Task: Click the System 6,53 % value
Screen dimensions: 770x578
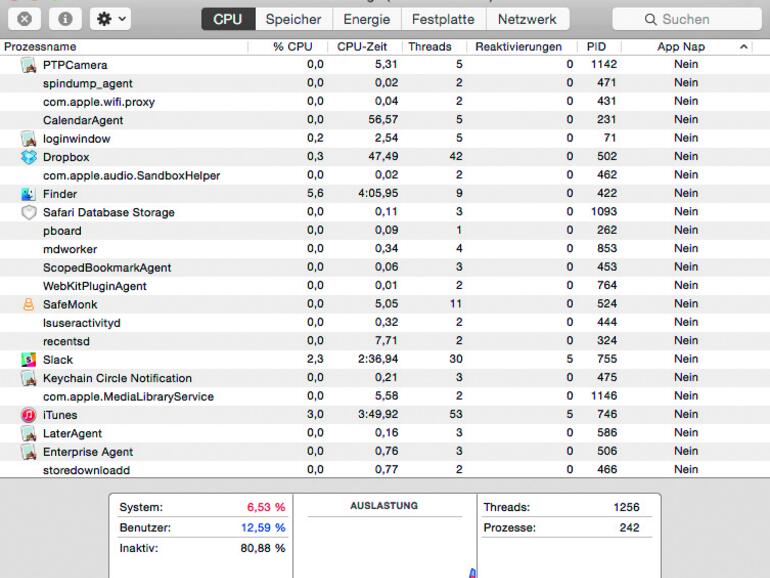Action: tap(266, 507)
